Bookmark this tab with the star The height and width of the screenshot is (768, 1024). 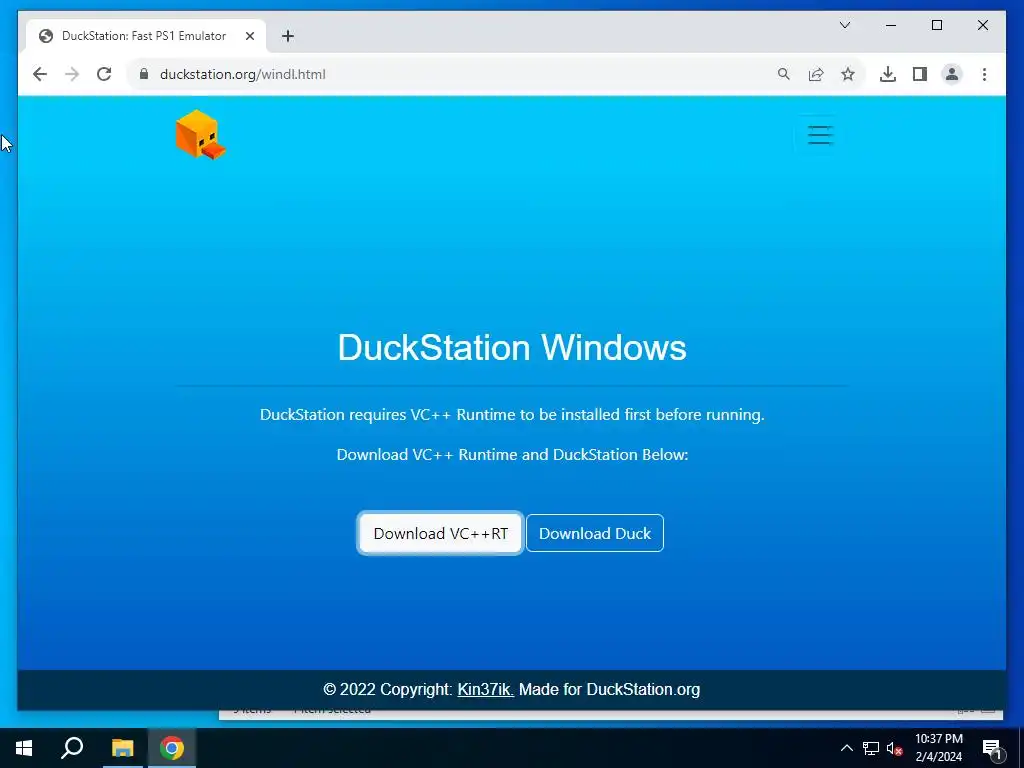click(x=848, y=74)
